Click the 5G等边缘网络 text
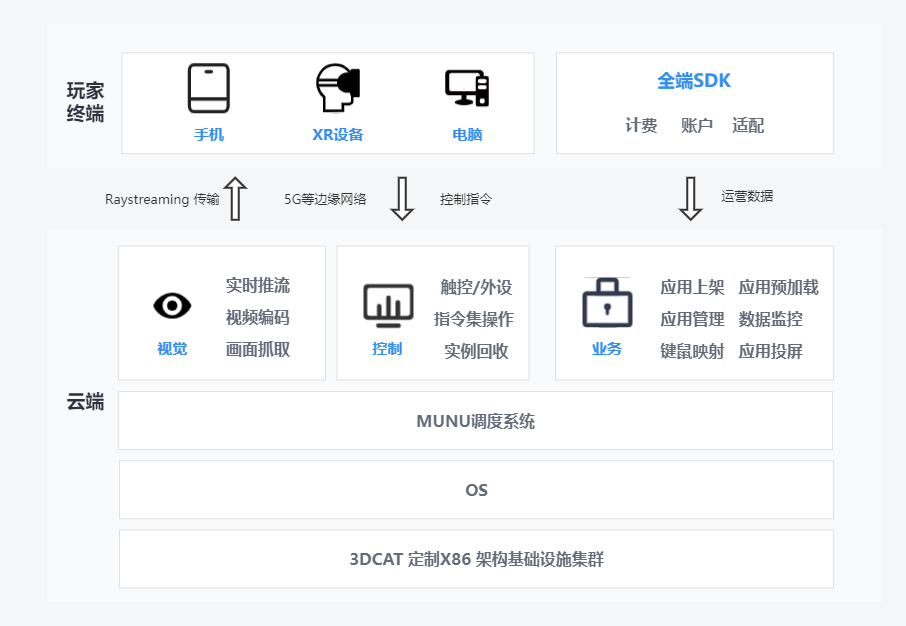The width and height of the screenshot is (906, 626). point(325,199)
